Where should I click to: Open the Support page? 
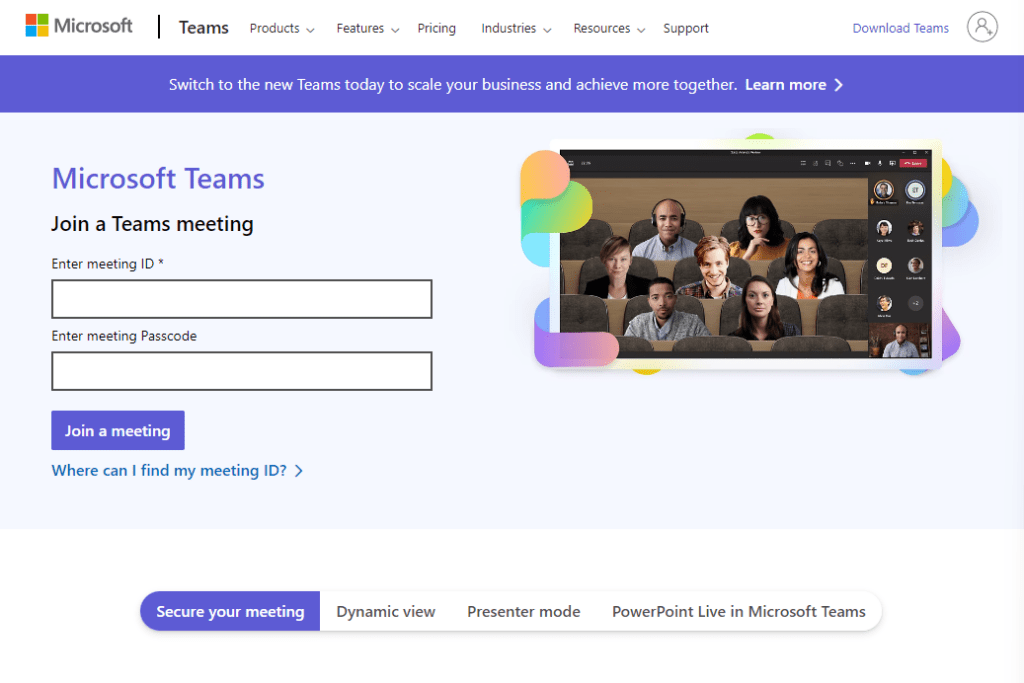(686, 28)
